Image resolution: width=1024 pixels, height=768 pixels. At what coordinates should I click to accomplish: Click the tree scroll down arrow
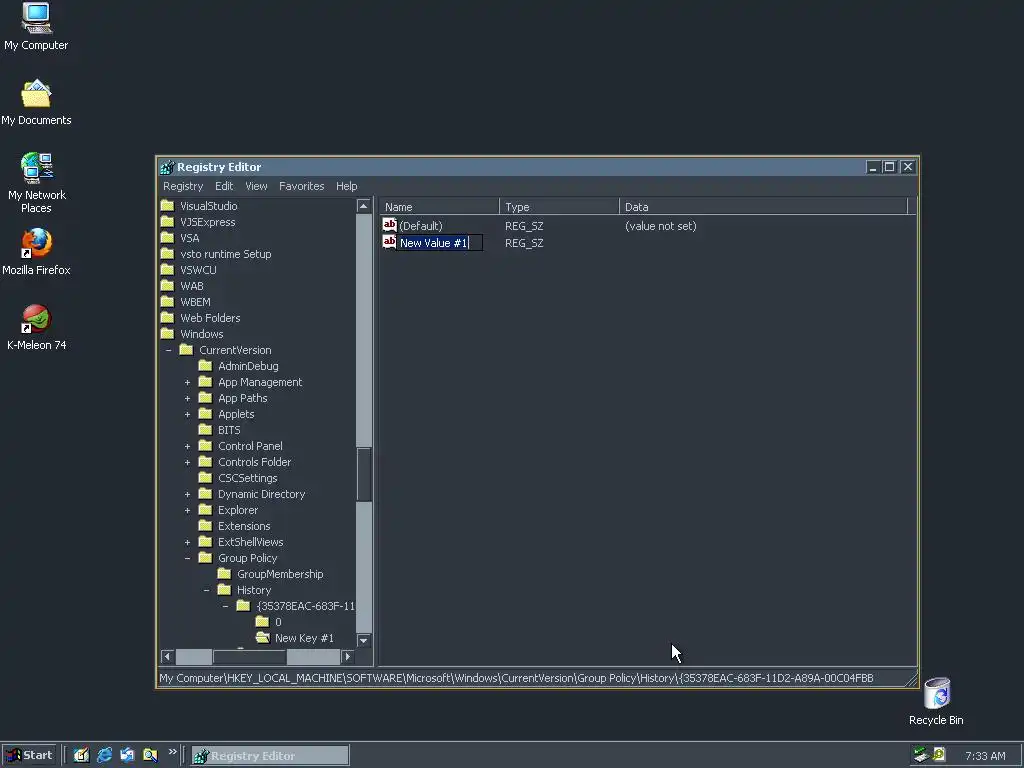[x=364, y=640]
